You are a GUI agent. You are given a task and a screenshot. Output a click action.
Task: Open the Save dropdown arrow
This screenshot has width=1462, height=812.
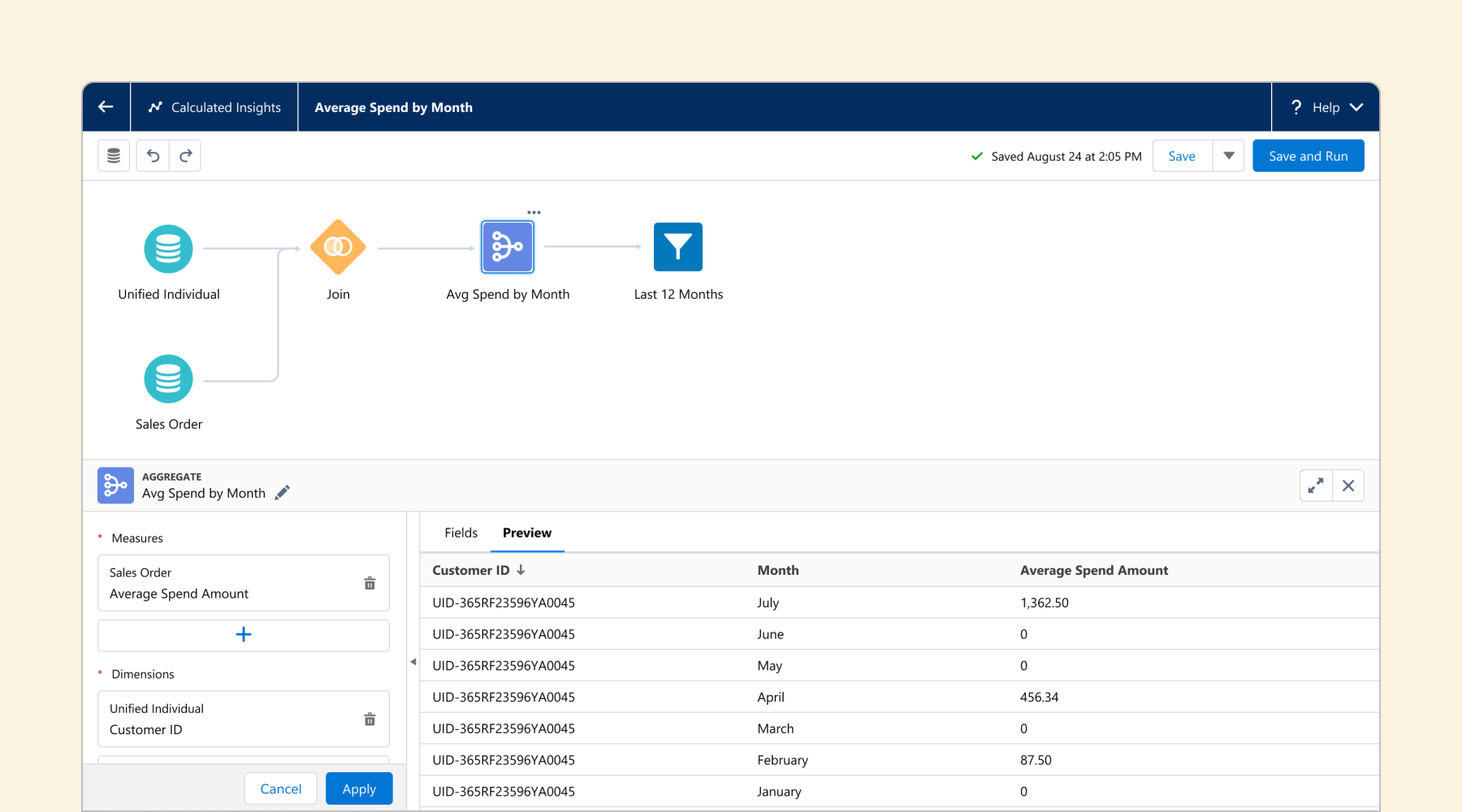1229,155
